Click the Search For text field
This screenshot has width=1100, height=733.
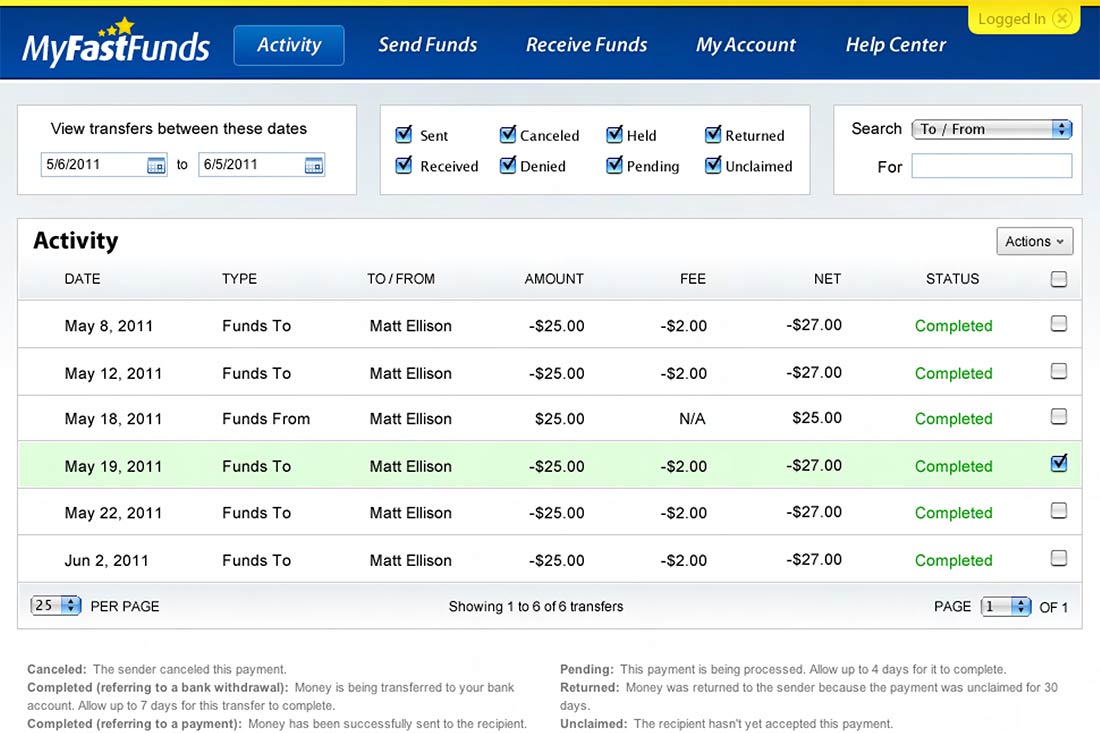[991, 166]
